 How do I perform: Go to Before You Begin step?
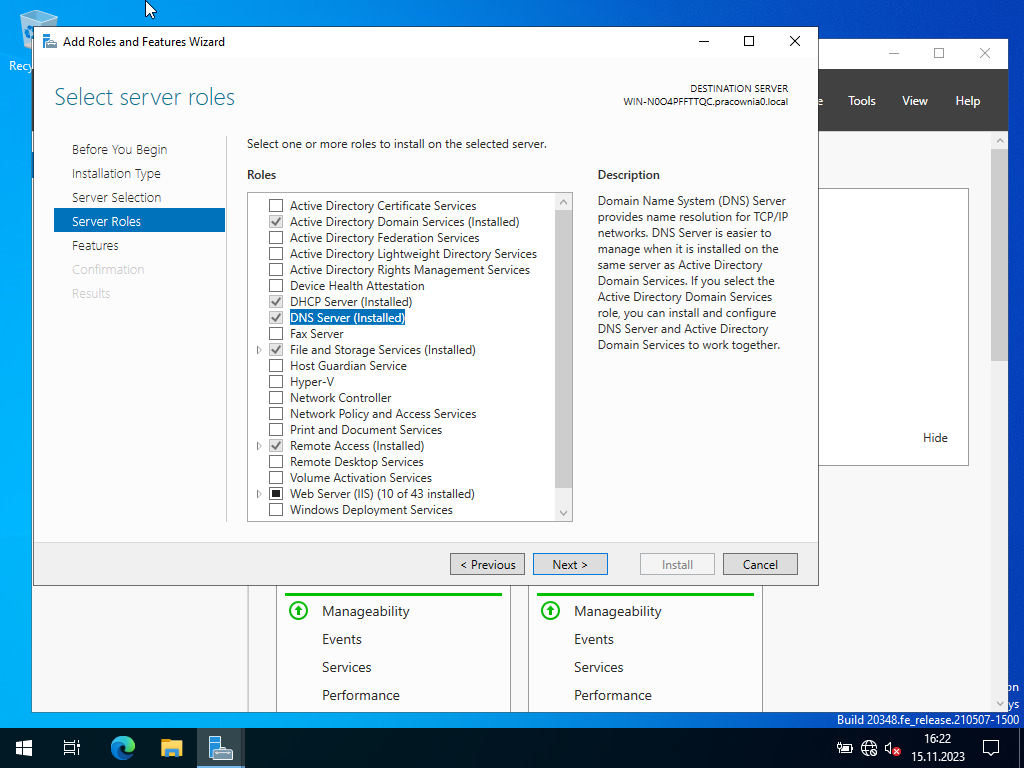point(120,150)
